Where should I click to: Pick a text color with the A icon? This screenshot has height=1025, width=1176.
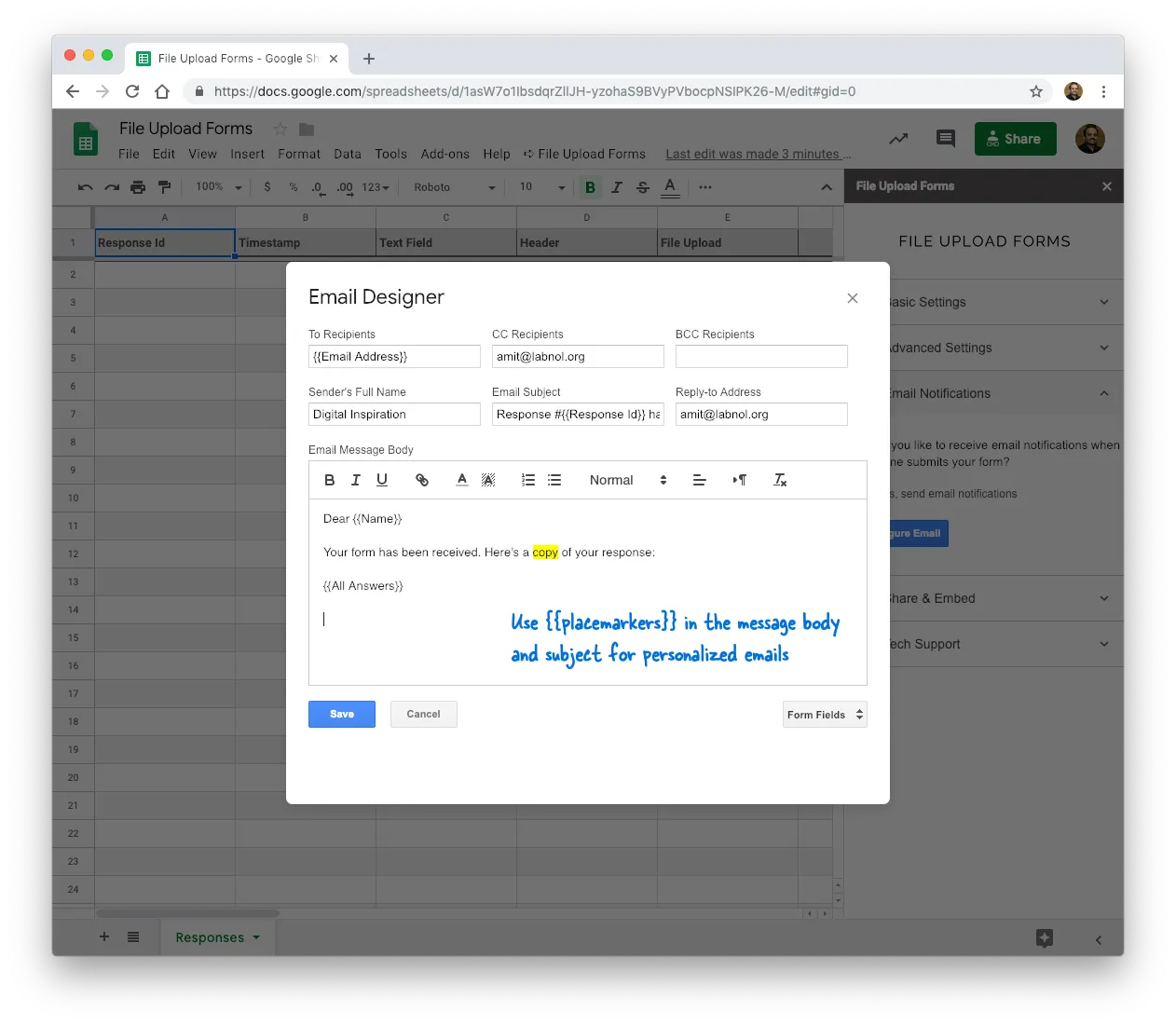(461, 479)
